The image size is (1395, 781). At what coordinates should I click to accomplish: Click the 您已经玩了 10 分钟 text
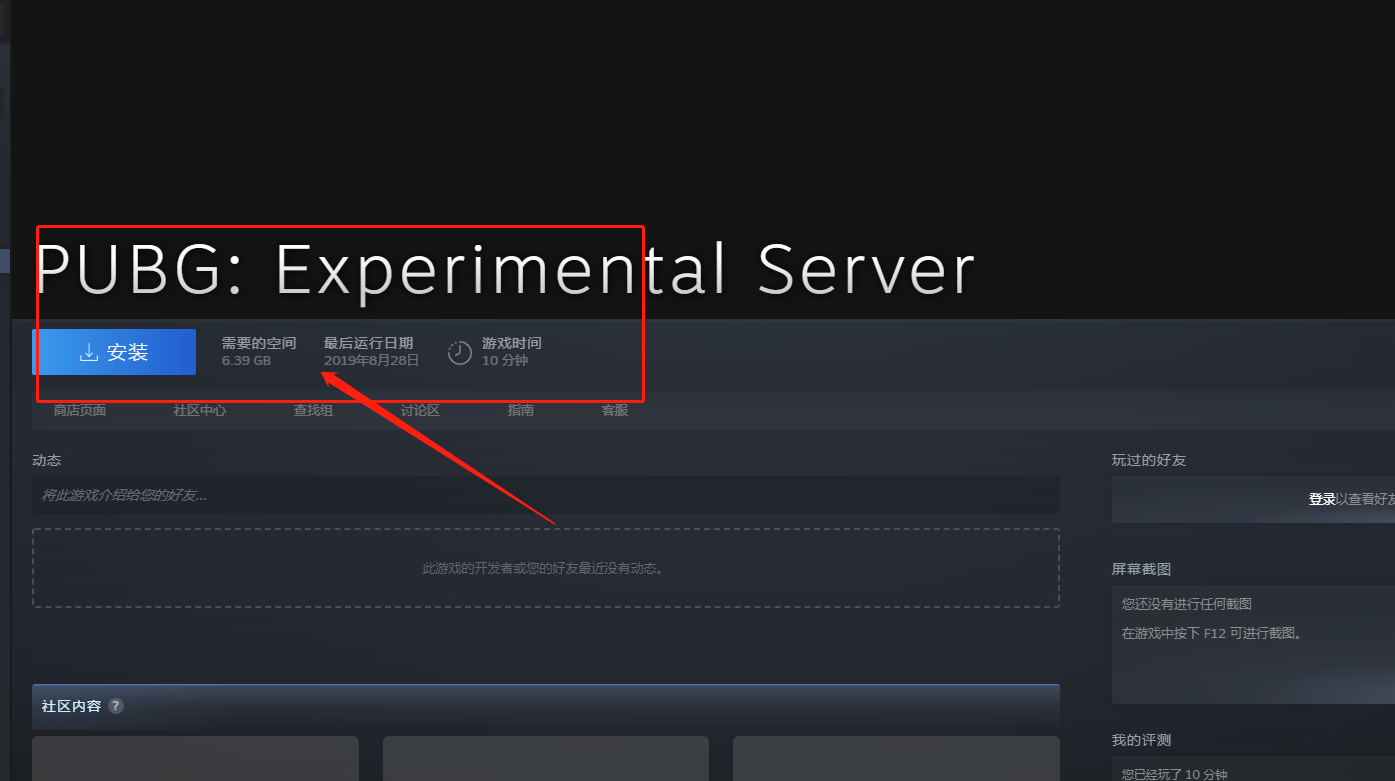(1174, 773)
